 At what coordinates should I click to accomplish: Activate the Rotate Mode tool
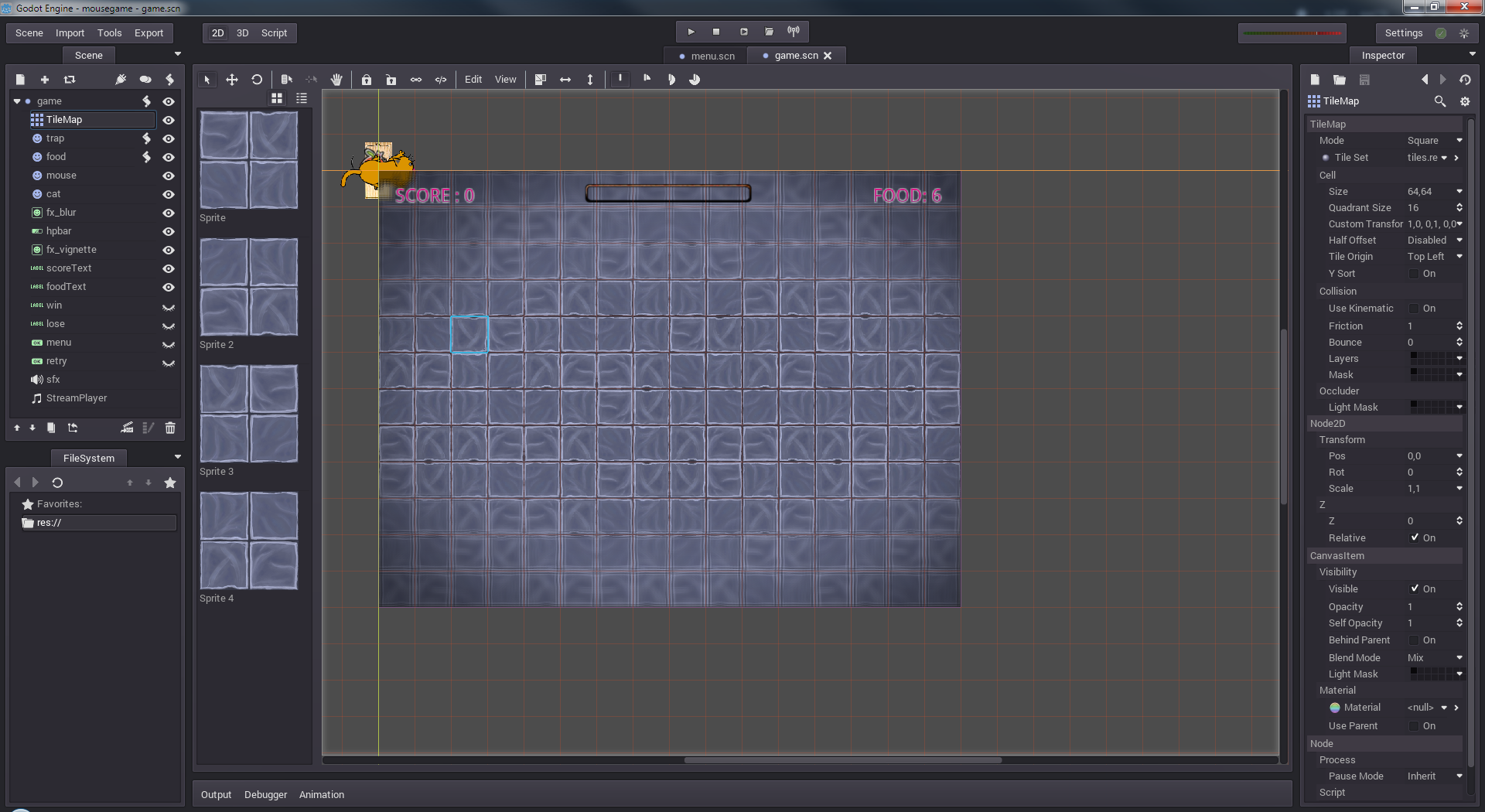[257, 79]
